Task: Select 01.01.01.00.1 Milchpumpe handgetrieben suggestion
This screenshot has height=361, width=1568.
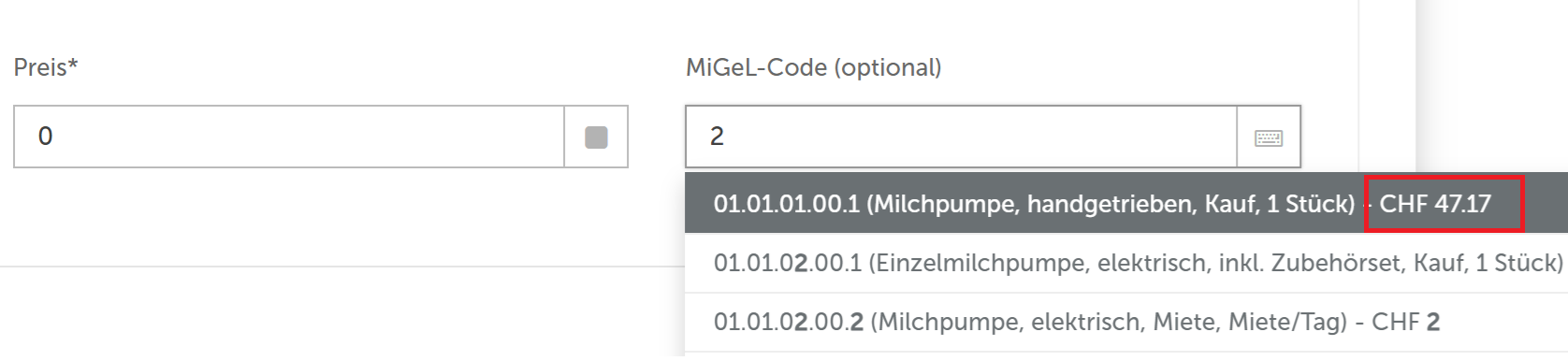Action: [1126, 203]
